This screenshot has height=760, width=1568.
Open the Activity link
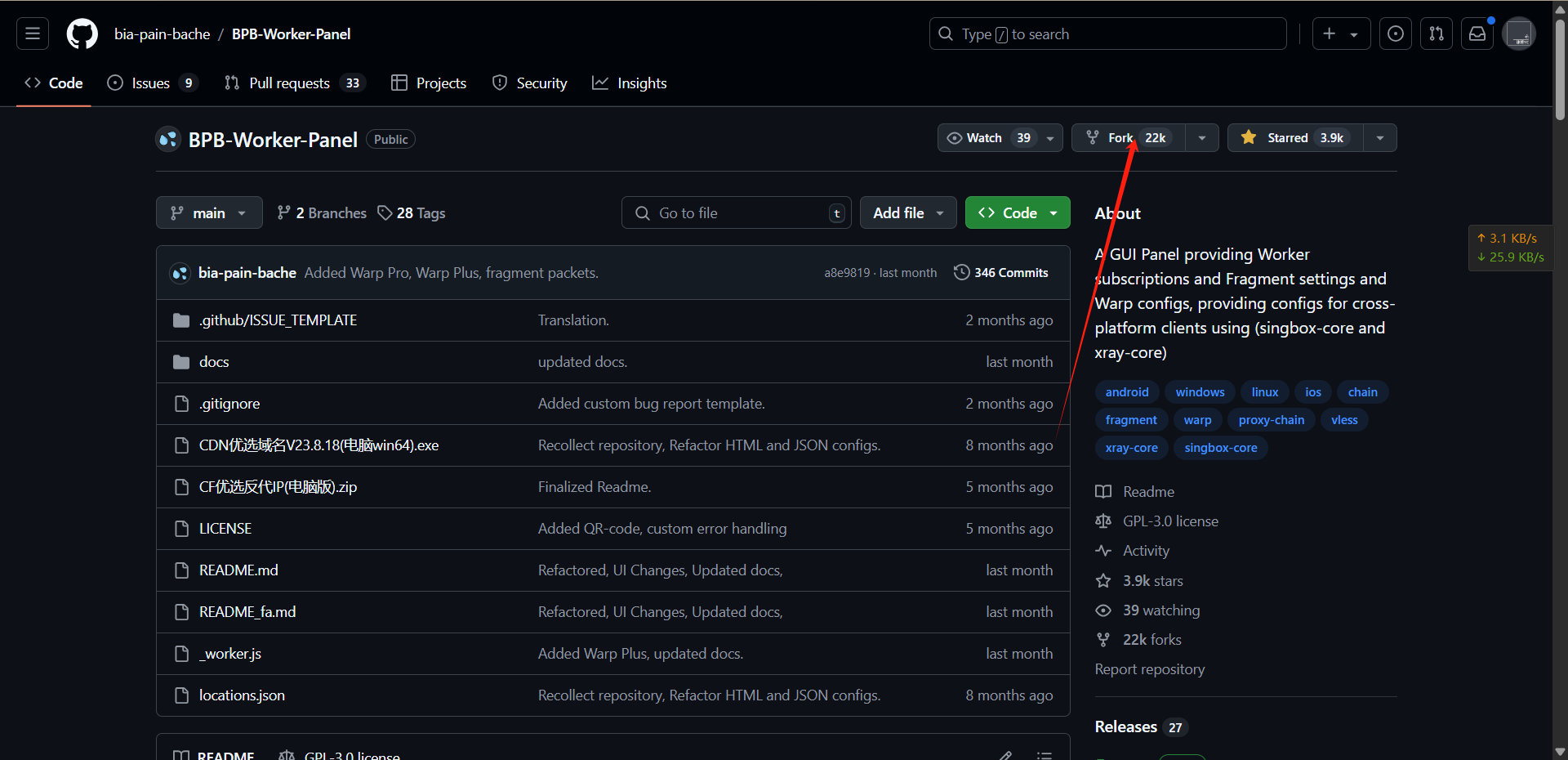(x=1133, y=551)
